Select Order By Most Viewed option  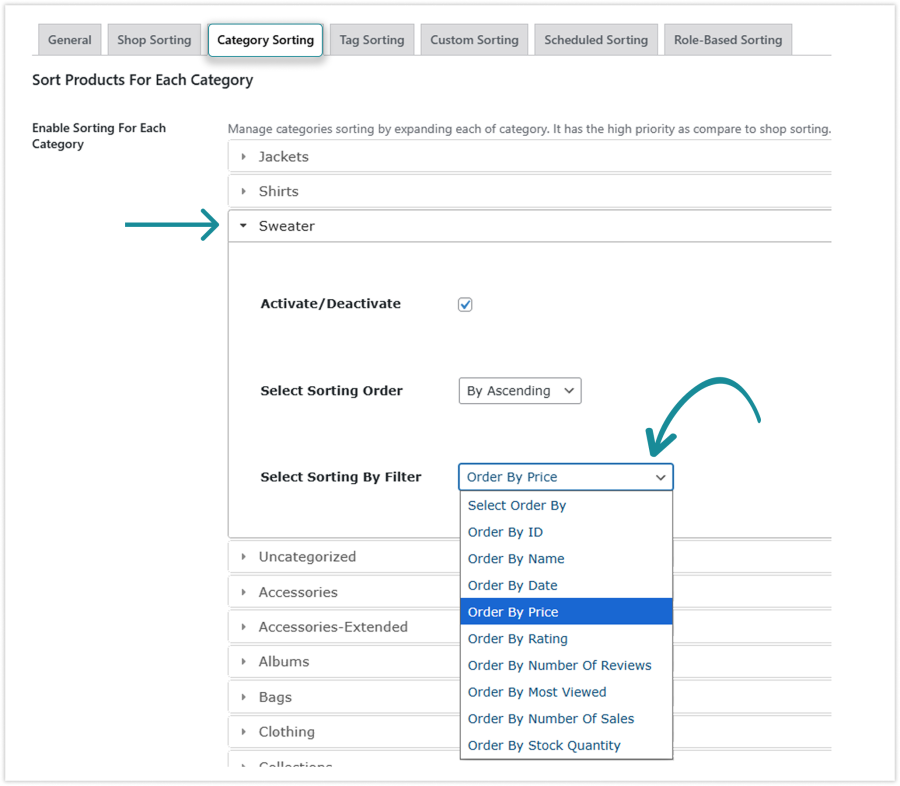click(537, 691)
